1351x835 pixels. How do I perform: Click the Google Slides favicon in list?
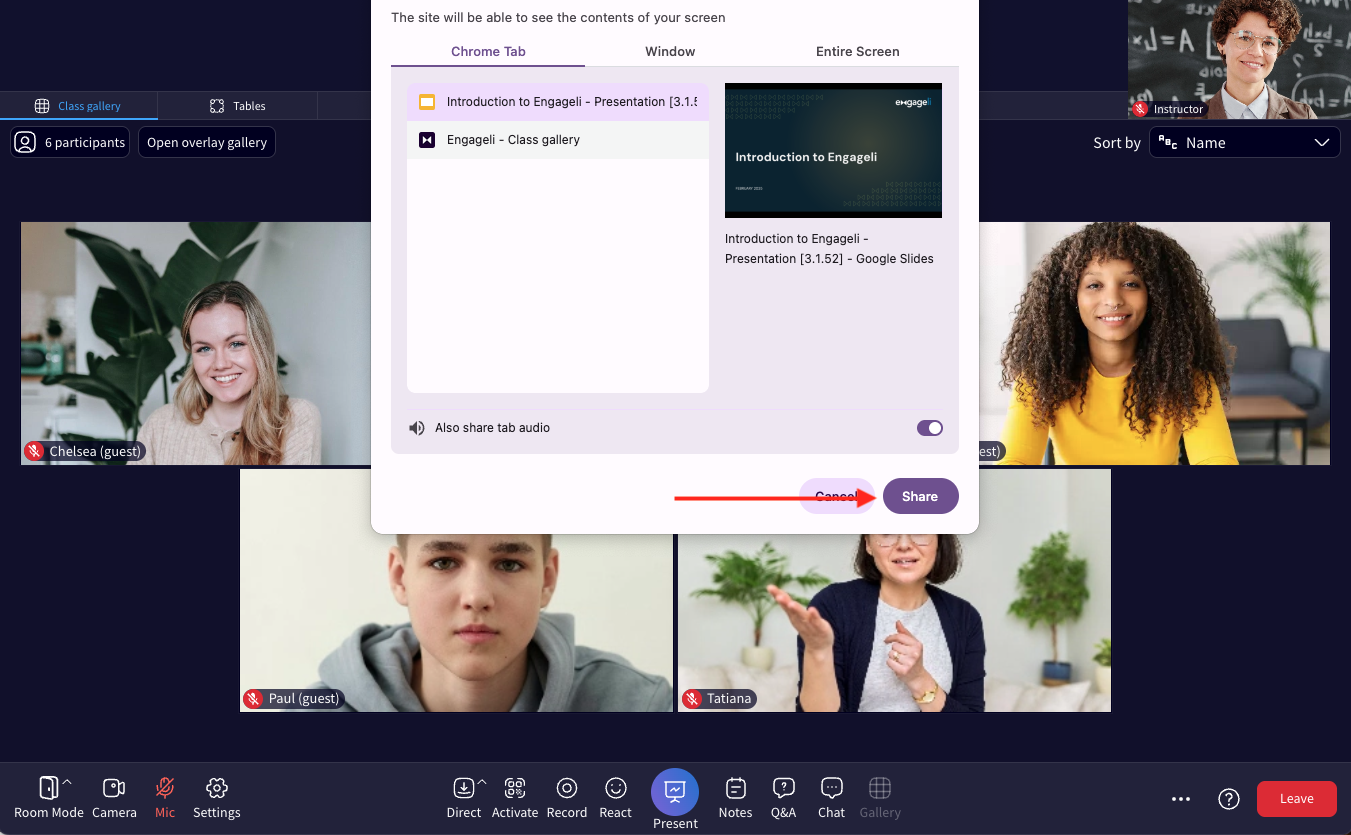click(427, 102)
